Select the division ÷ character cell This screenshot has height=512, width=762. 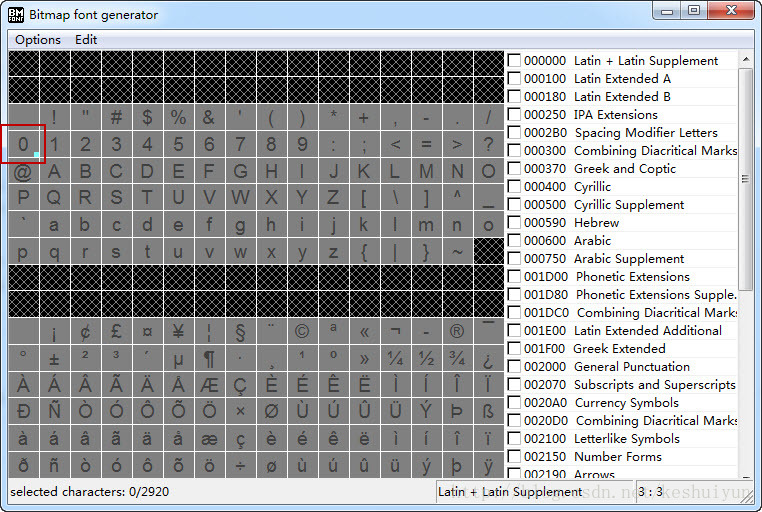(x=240, y=465)
